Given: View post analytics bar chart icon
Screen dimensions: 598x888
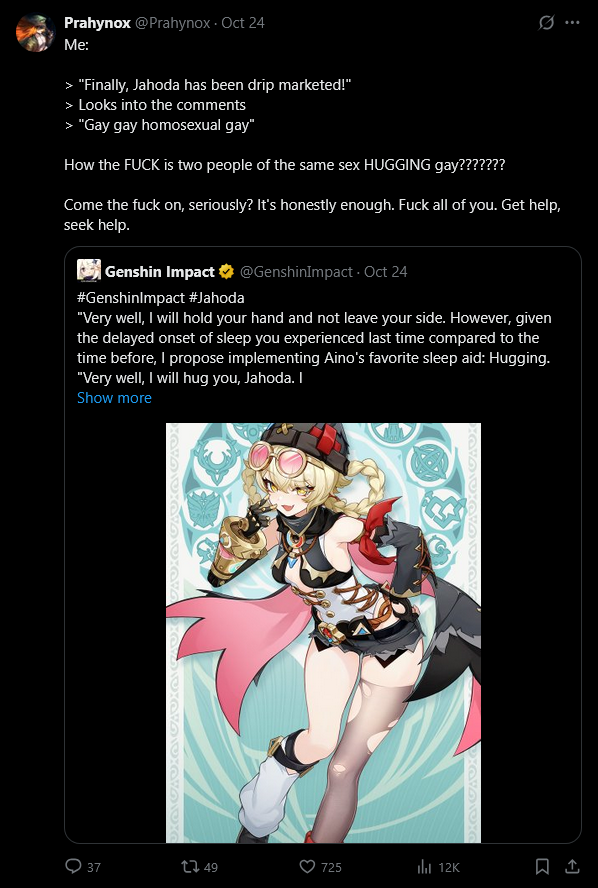Looking at the screenshot, I should coord(425,866).
